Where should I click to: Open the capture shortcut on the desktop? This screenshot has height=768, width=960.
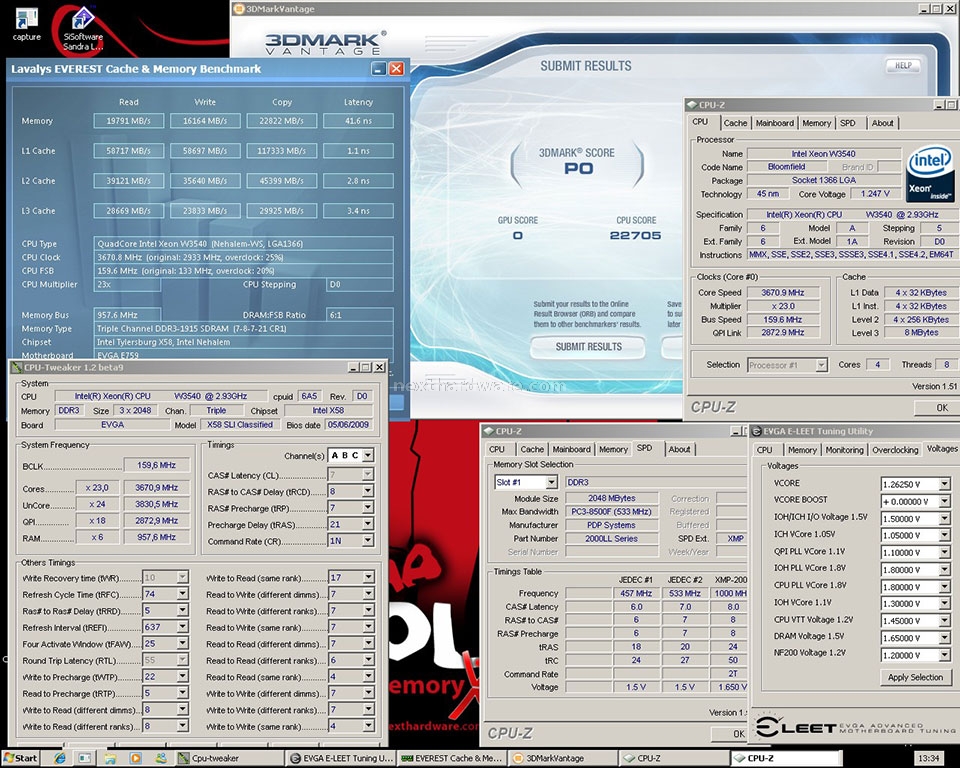click(26, 23)
